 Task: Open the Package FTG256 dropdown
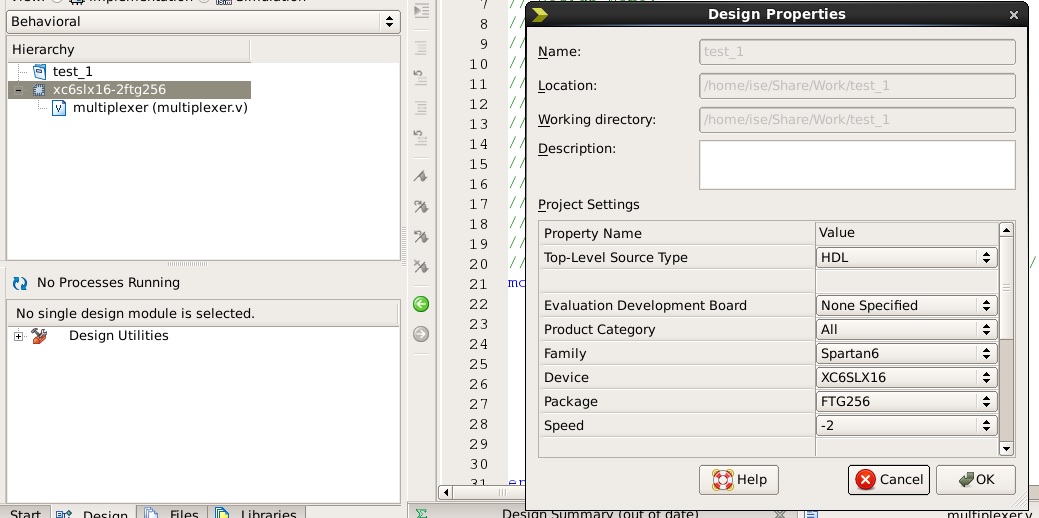(x=906, y=401)
